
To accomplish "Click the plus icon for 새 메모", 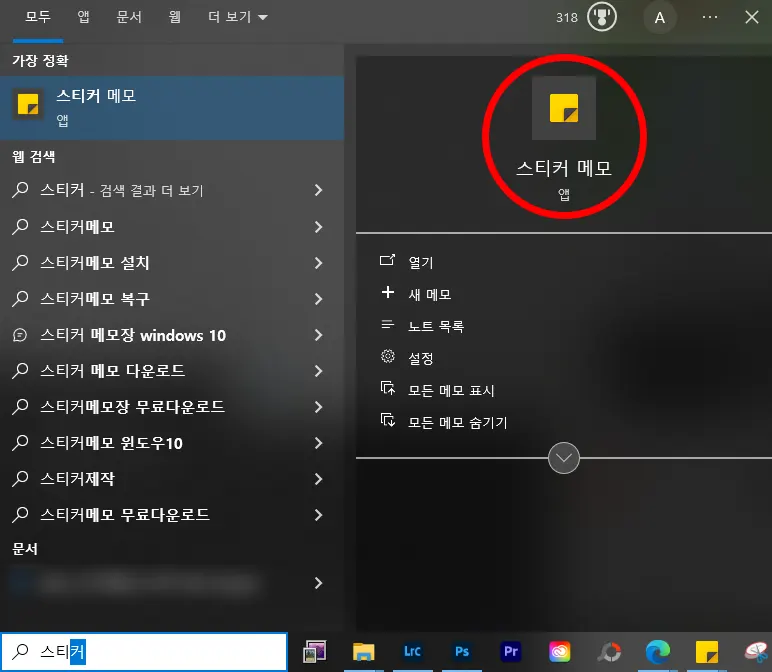I will coord(387,292).
